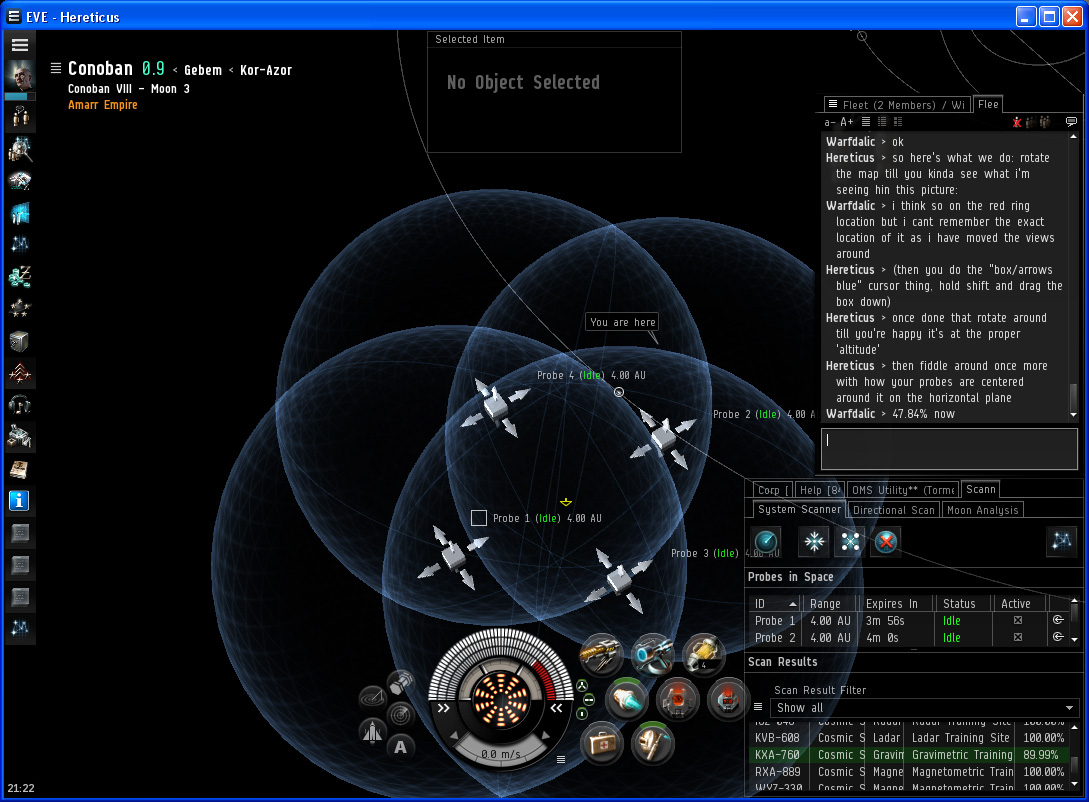Image resolution: width=1089 pixels, height=802 pixels.
Task: Click the destroy active probes red X icon
Action: (886, 541)
